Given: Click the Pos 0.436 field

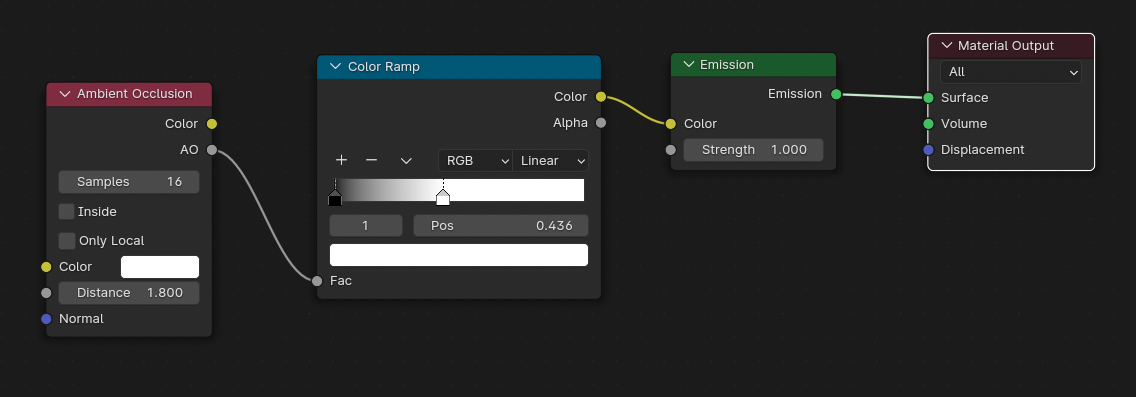Looking at the screenshot, I should point(501,226).
